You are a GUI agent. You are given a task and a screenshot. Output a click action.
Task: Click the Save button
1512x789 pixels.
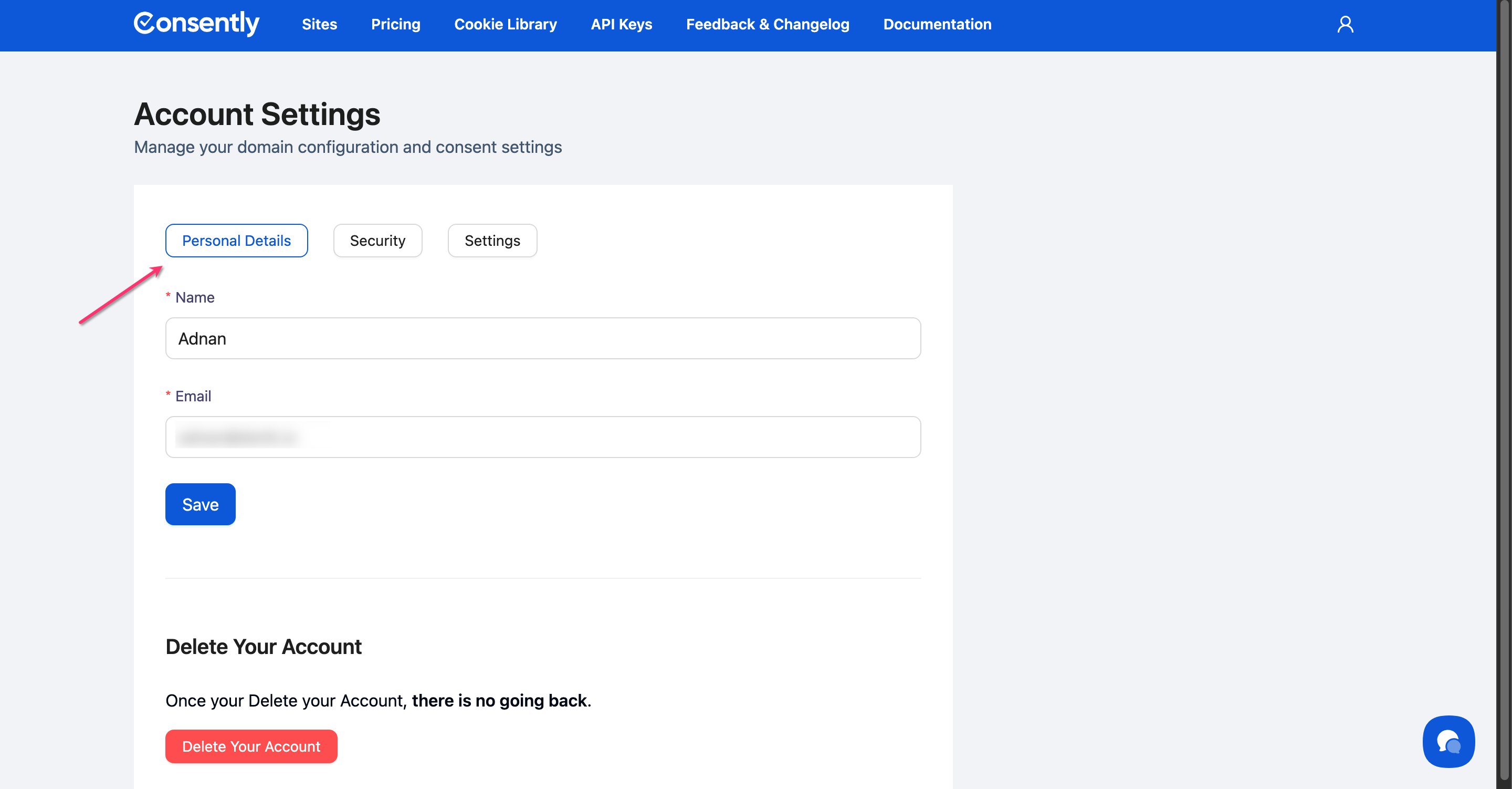200,504
